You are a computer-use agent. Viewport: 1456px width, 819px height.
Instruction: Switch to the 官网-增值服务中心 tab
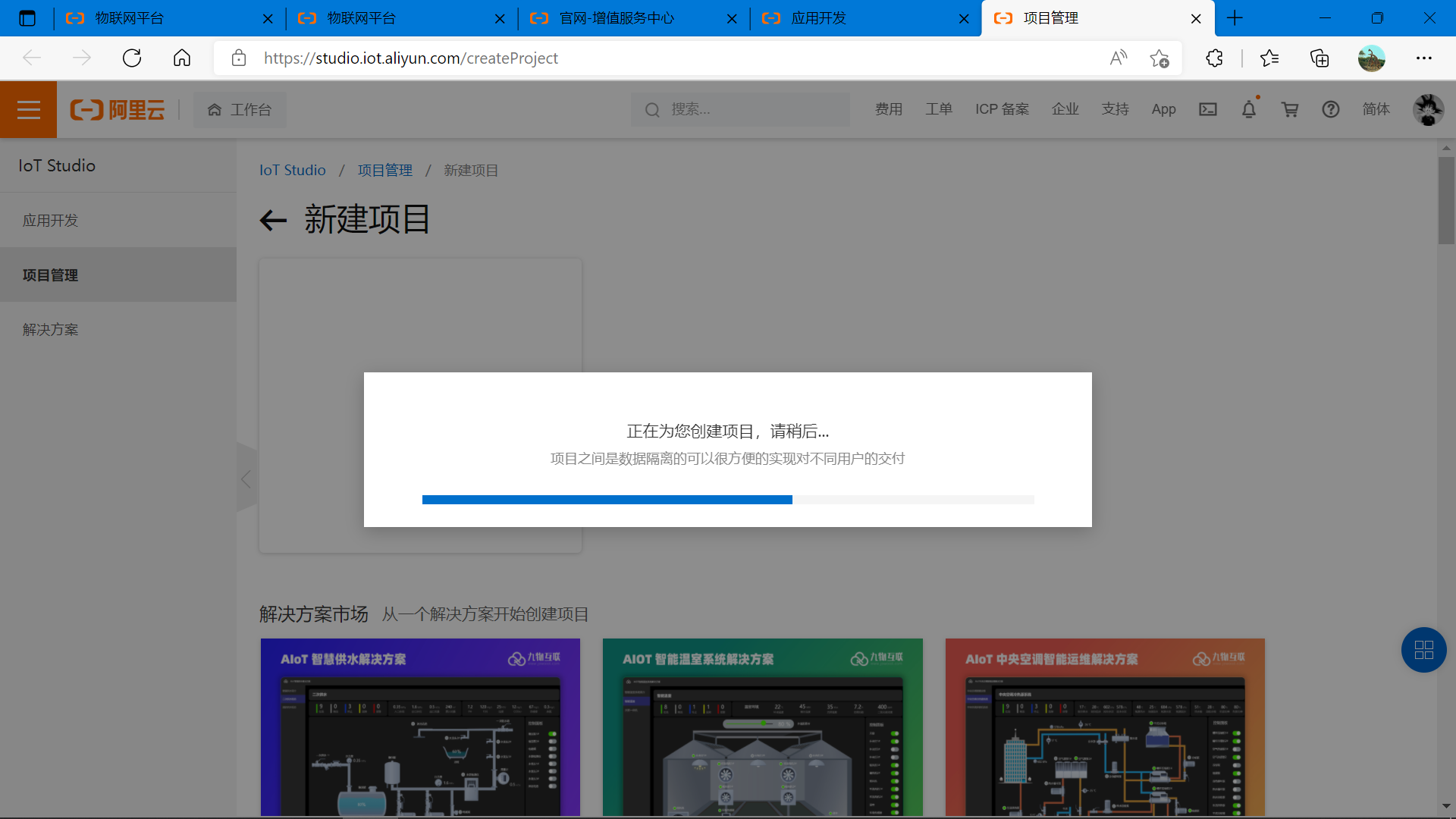point(617,18)
